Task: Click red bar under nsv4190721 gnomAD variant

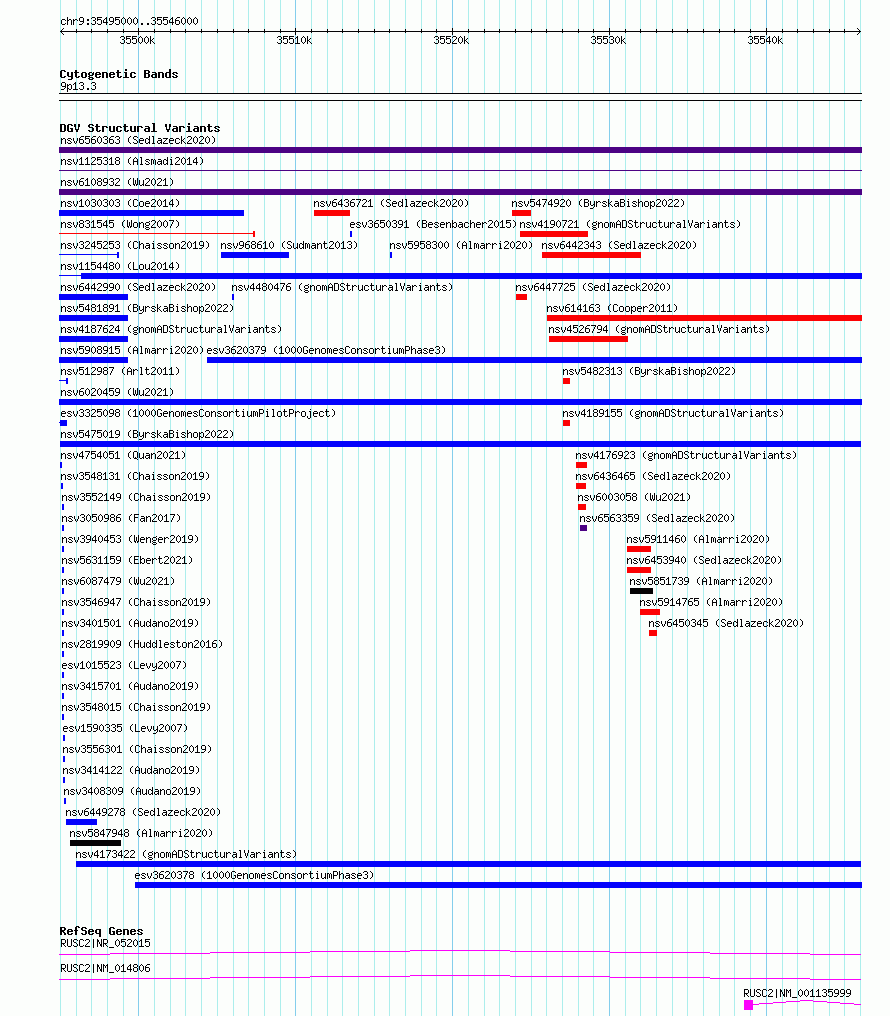Action: [554, 234]
